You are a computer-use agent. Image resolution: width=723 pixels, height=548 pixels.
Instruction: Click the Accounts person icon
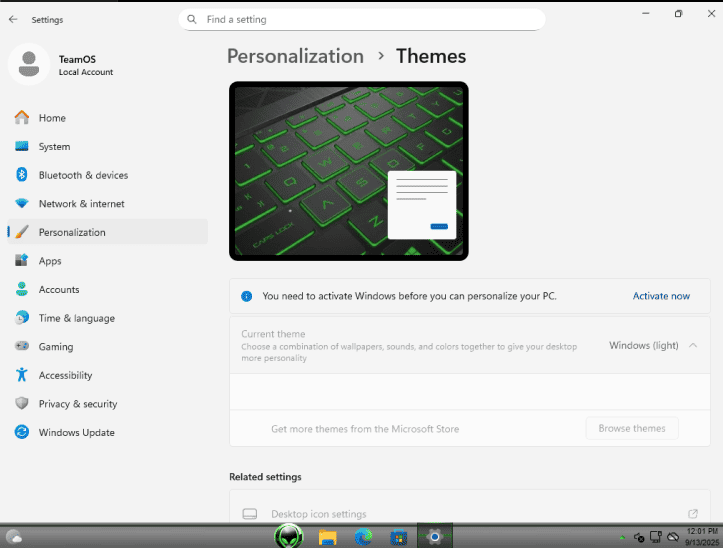coord(22,289)
